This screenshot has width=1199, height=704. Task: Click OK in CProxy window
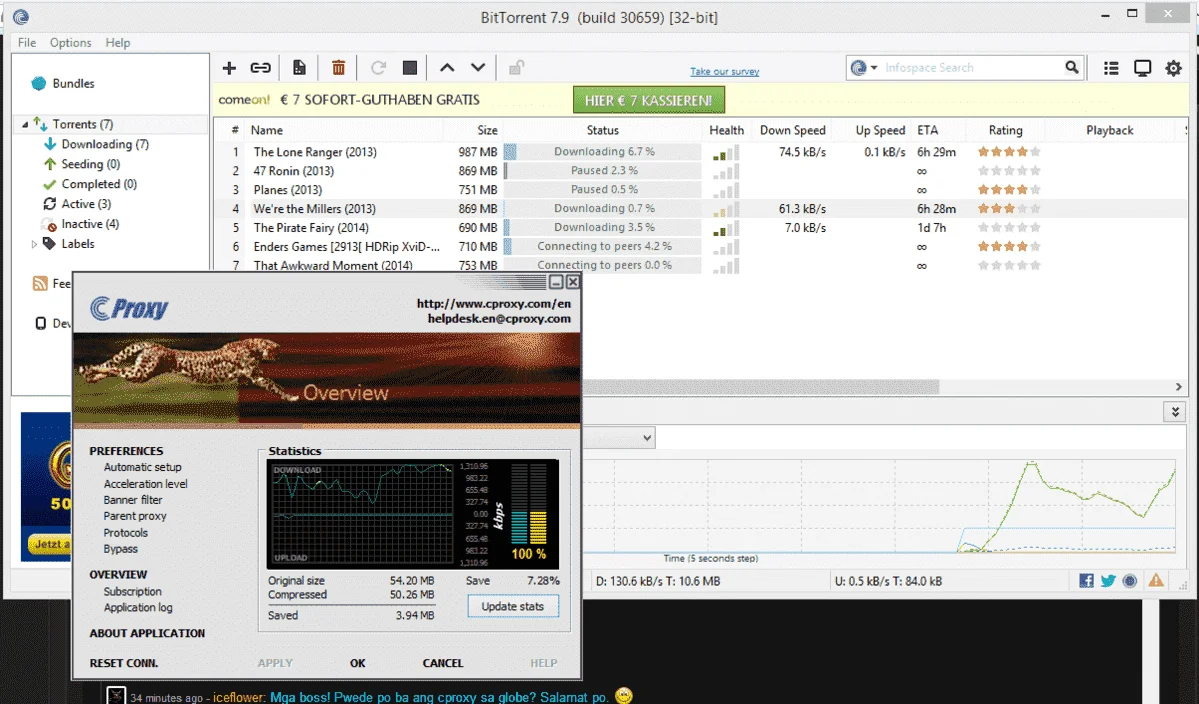pos(357,663)
